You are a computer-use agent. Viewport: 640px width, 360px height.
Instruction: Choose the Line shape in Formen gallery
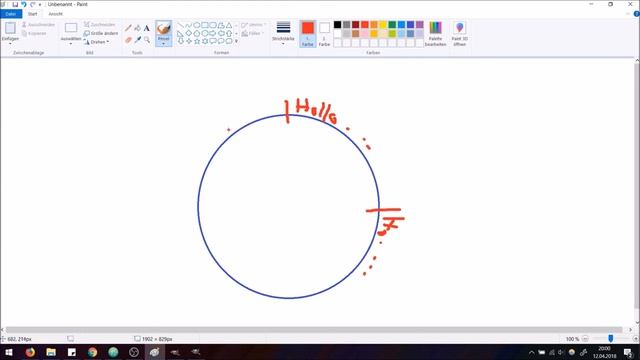pos(180,25)
